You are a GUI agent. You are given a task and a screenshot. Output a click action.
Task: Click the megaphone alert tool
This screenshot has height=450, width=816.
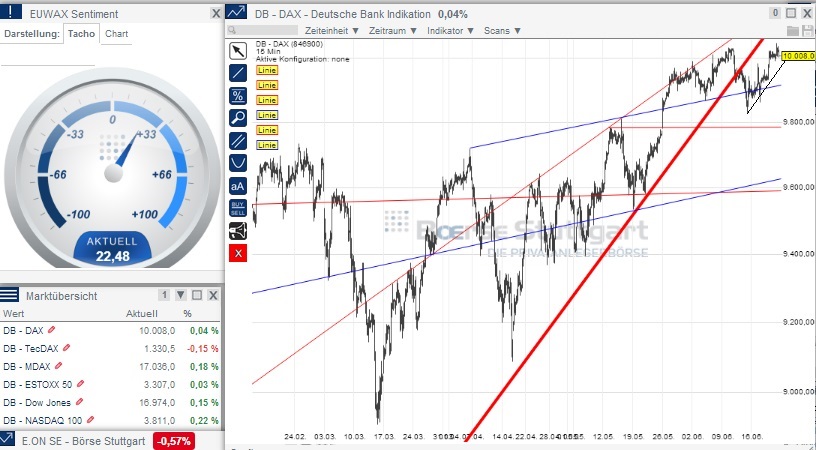tap(238, 230)
